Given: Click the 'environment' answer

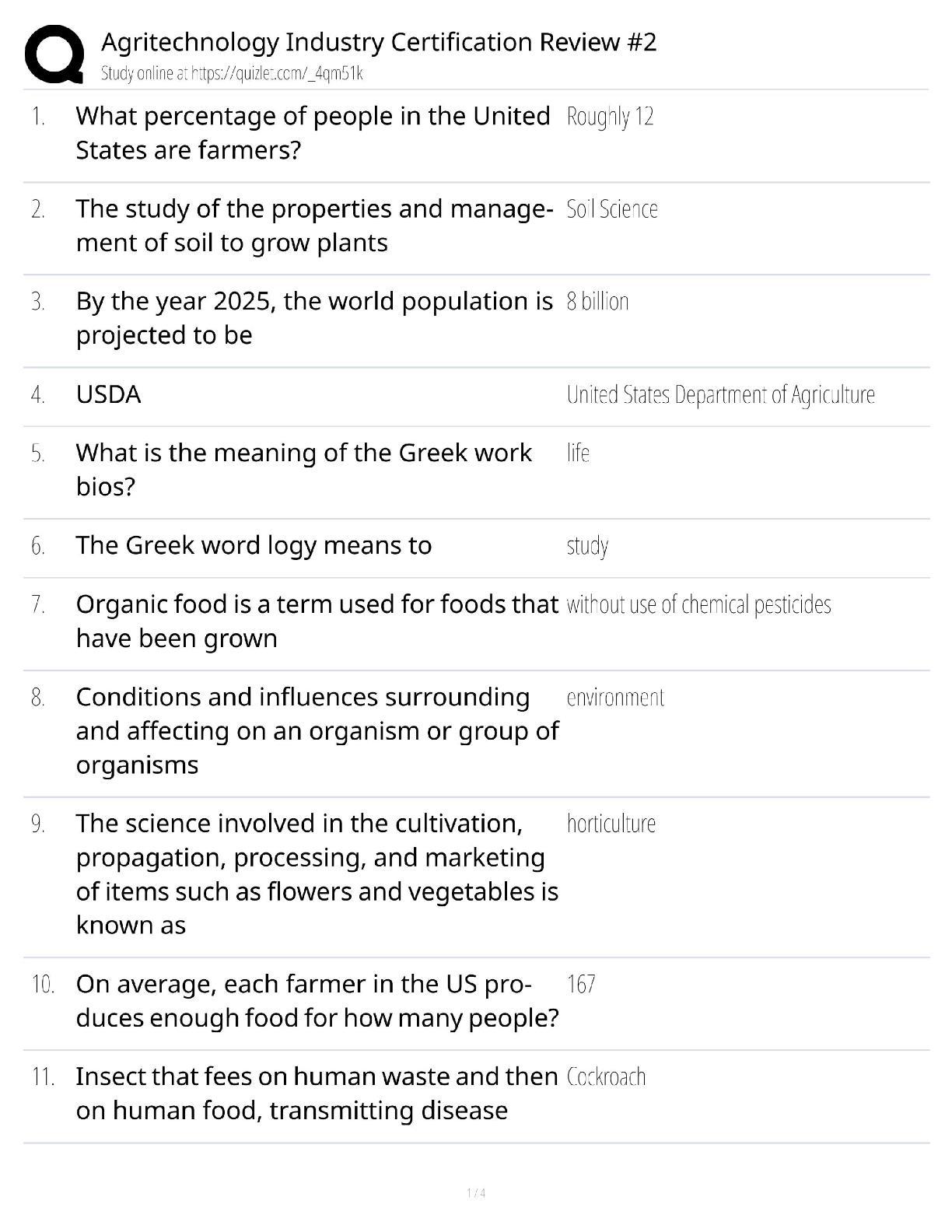Looking at the screenshot, I should pos(615,698).
